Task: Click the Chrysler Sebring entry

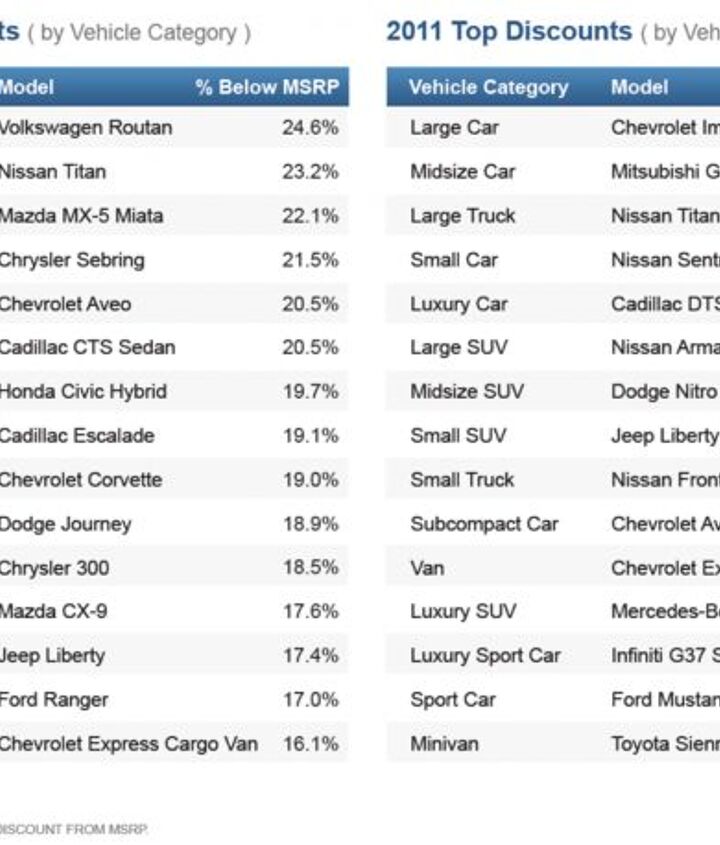Action: pyautogui.click(x=72, y=260)
